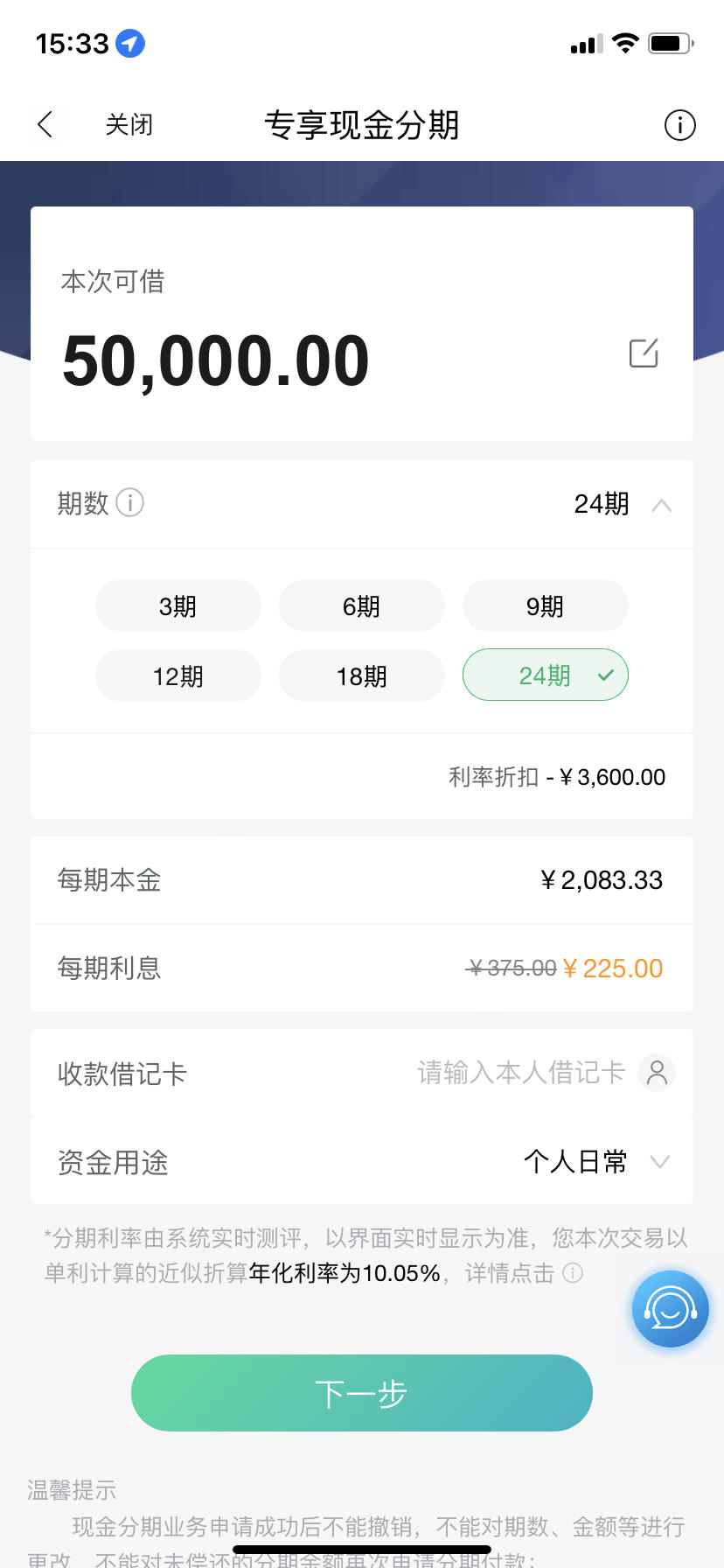This screenshot has width=724, height=1568.
Task: Tap the 请输入本人借记卡 input field
Action: pos(521,1073)
